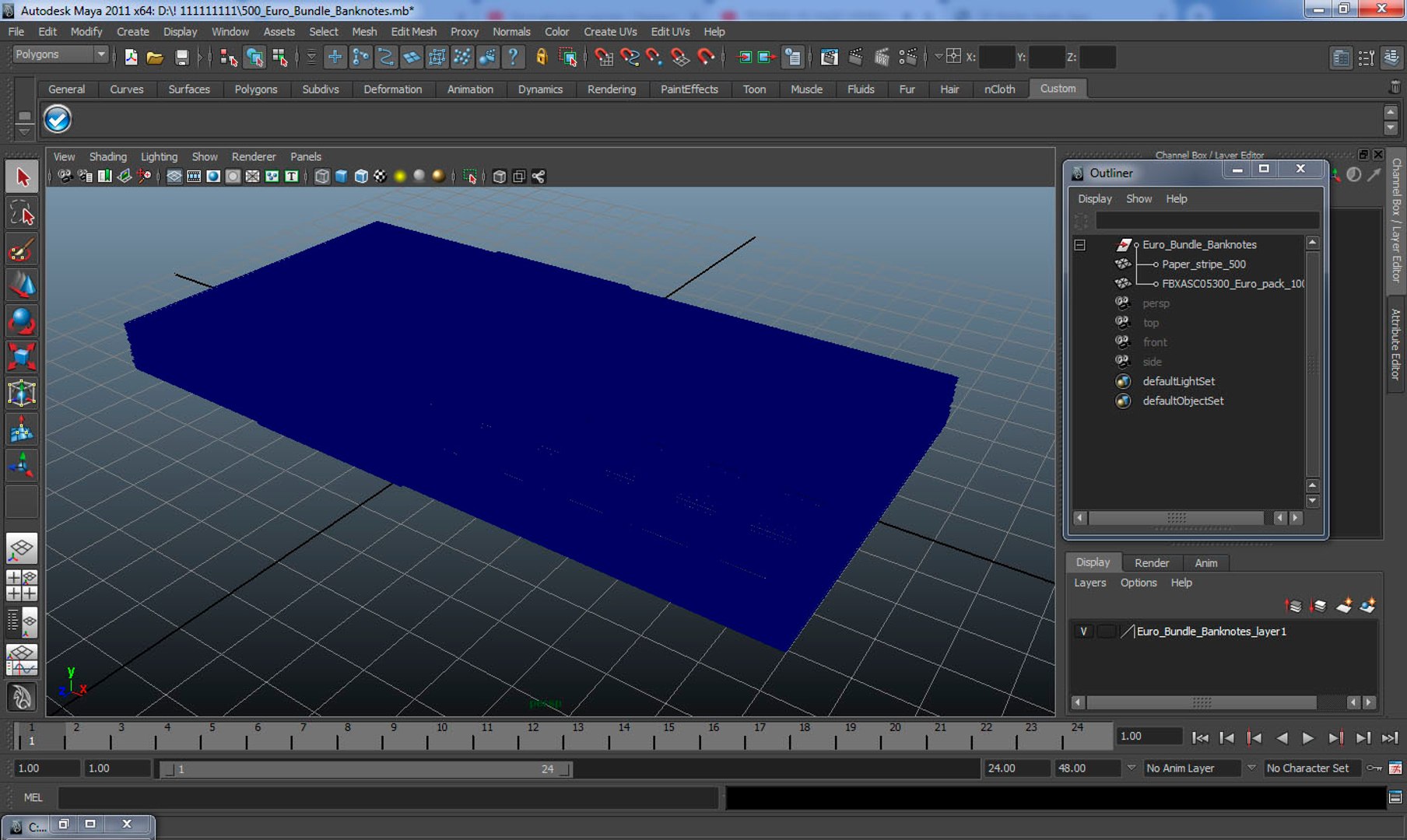The image size is (1407, 840).
Task: Play animation forwards
Action: 1307,737
